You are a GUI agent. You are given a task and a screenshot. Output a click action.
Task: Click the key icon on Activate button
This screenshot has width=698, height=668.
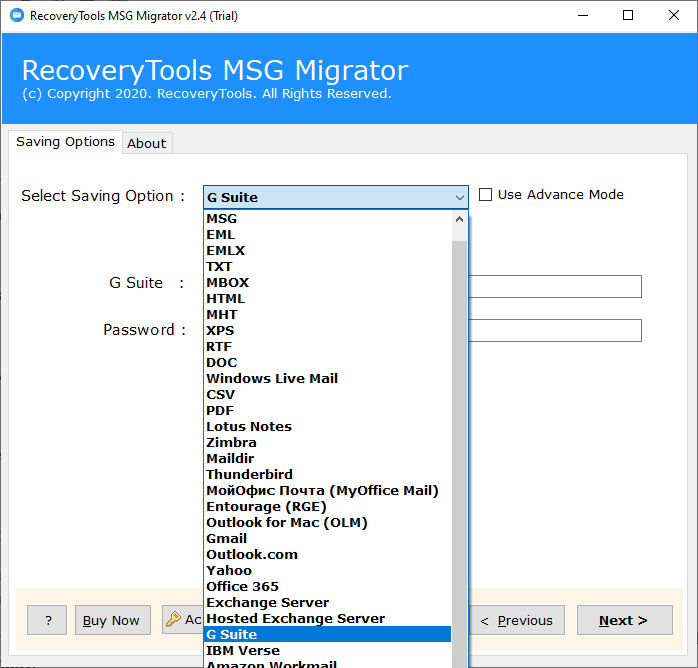coord(173,619)
